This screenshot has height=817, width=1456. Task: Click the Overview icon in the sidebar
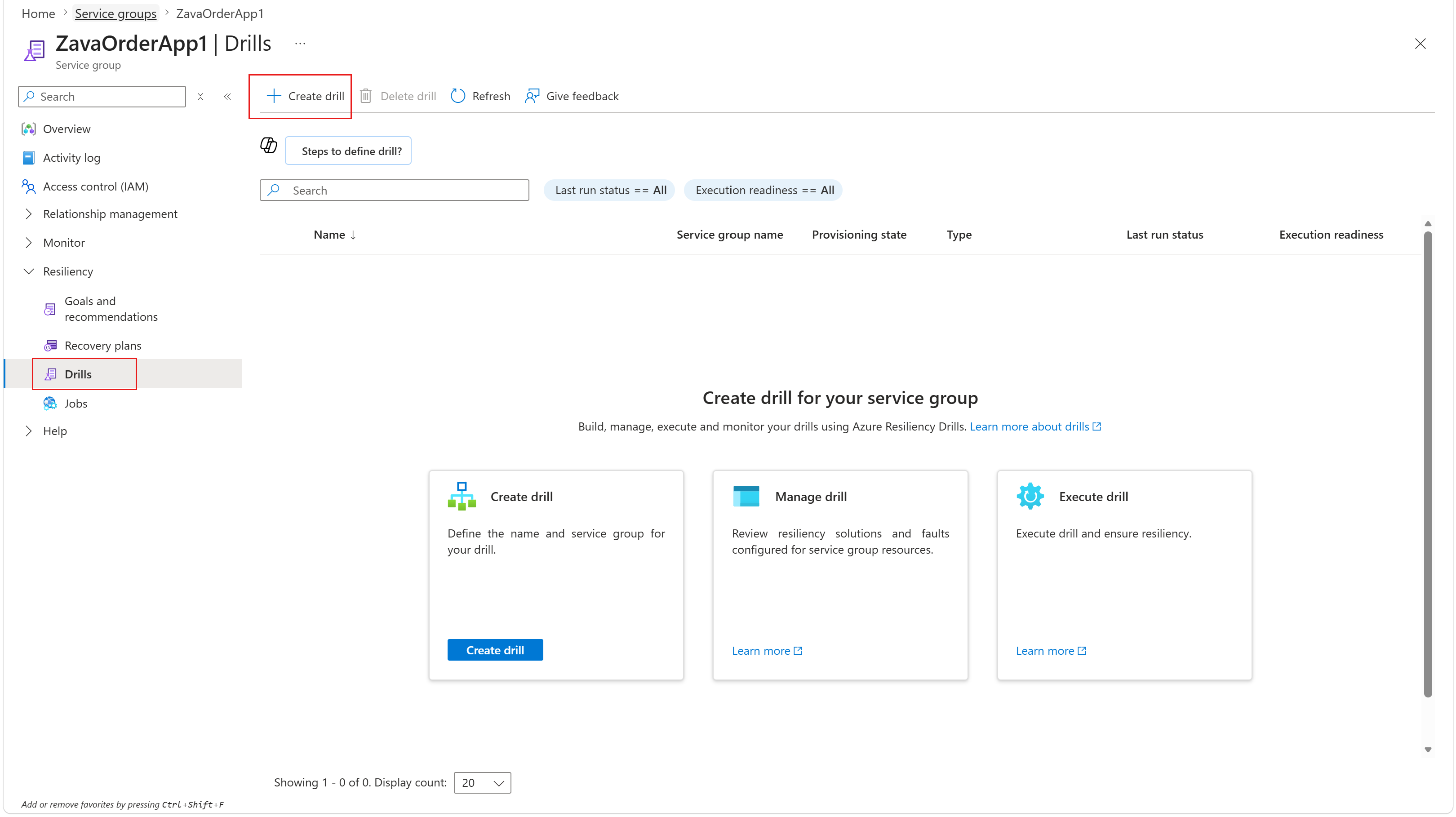[28, 129]
